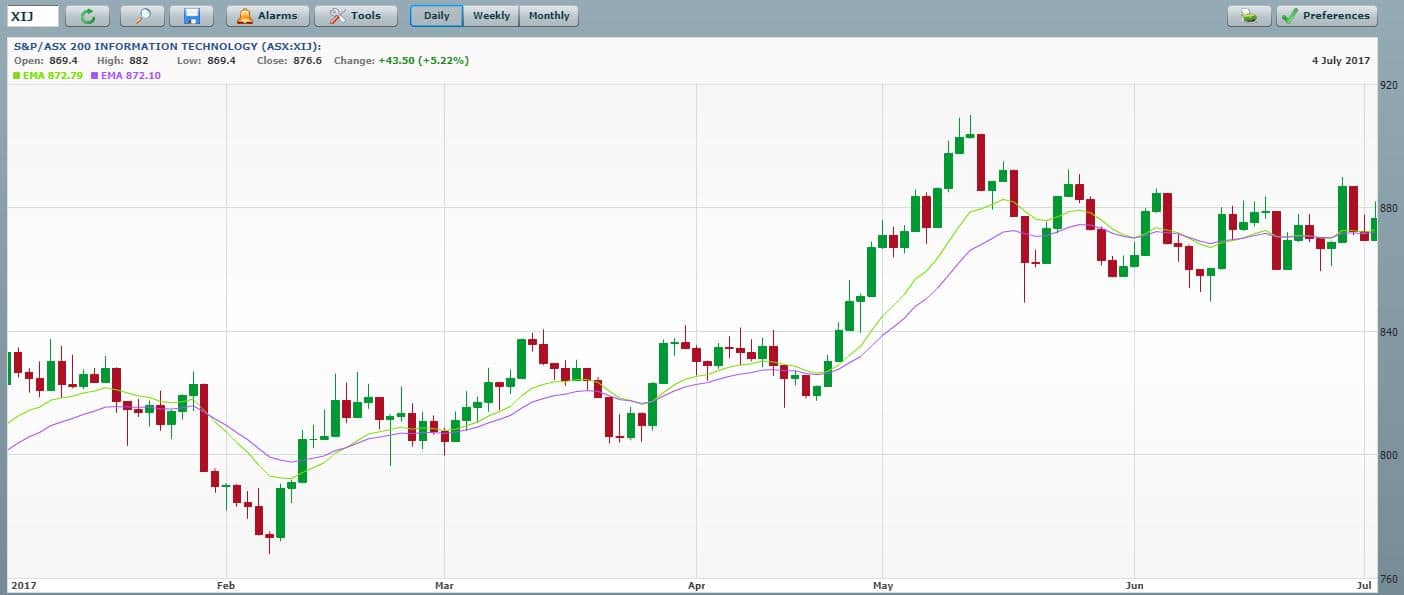Focus the XIJ symbol input field
This screenshot has width=1404, height=595.
[33, 16]
